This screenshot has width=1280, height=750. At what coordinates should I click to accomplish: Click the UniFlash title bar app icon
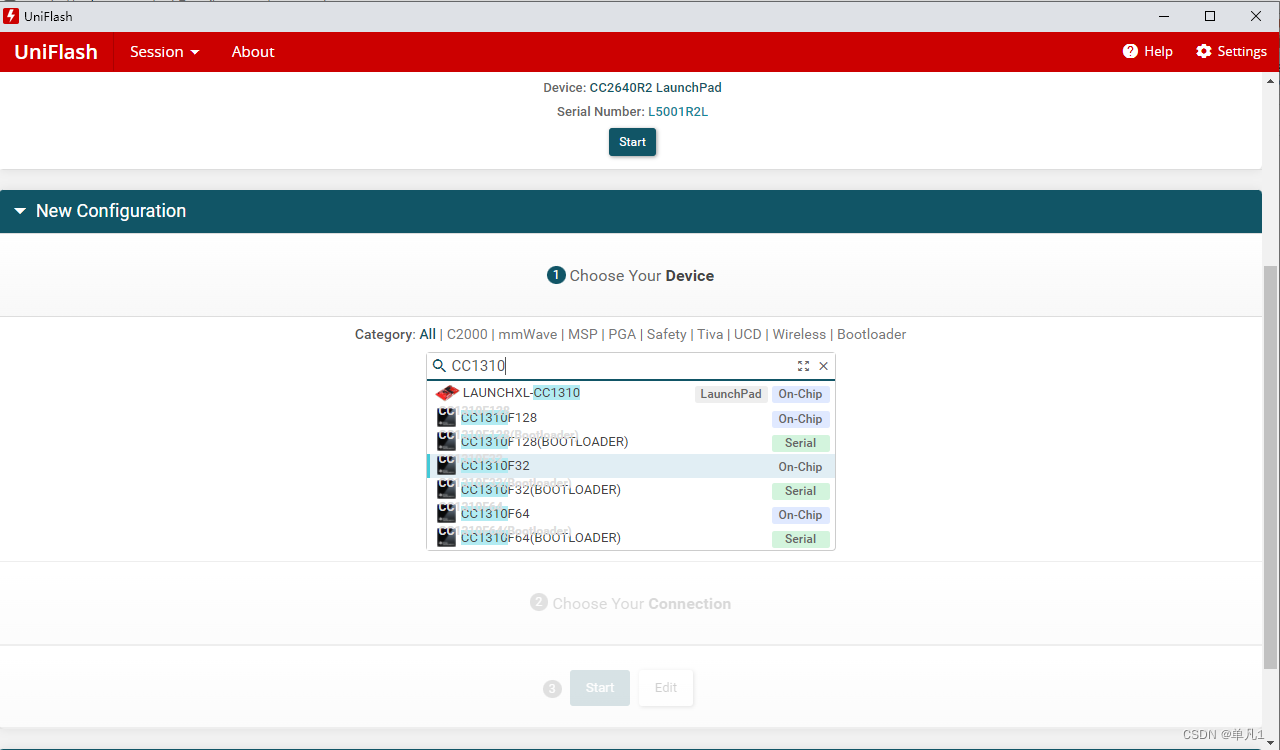tap(12, 16)
